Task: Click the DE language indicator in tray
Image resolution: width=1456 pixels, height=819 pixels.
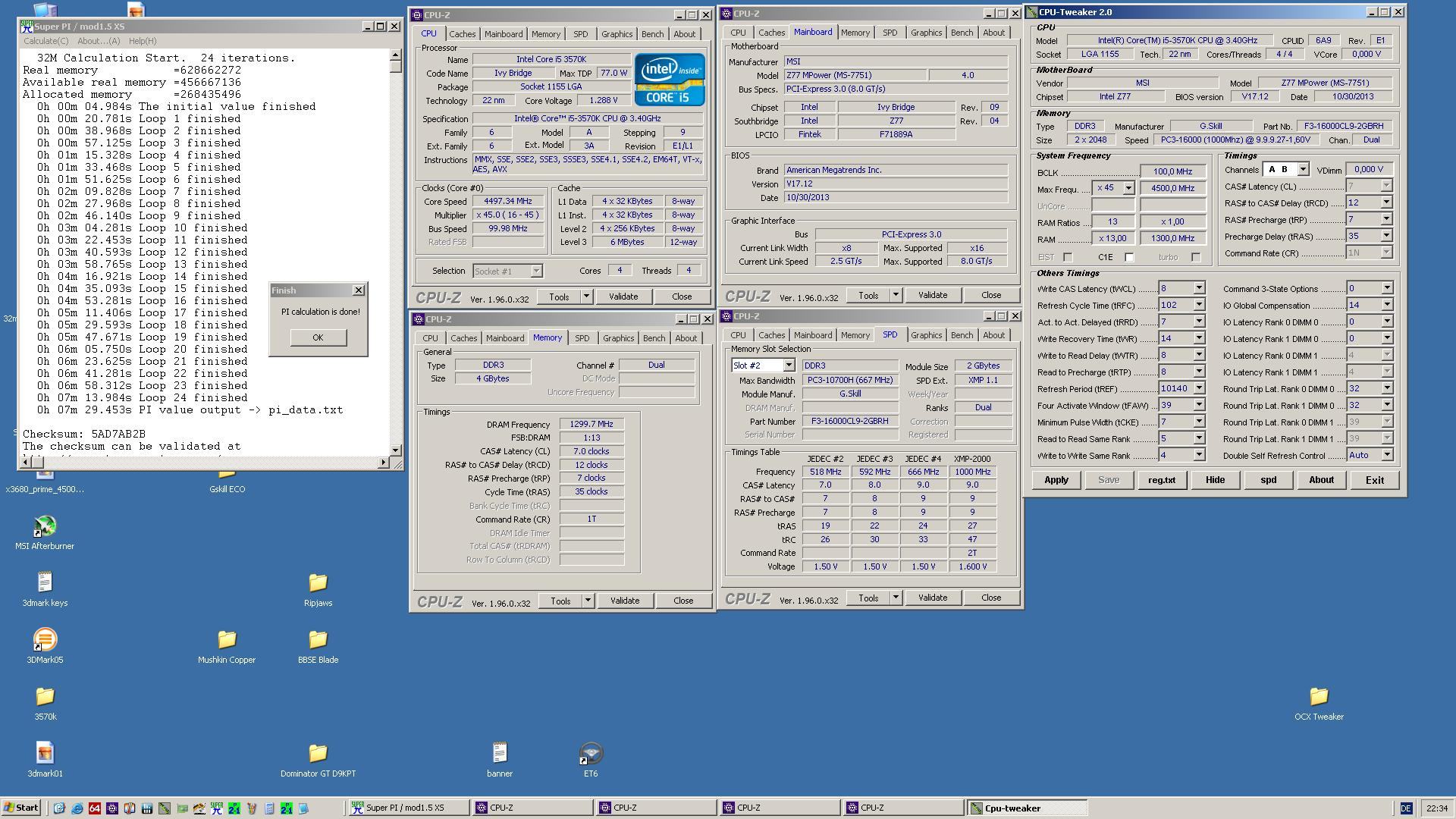Action: (x=1405, y=808)
